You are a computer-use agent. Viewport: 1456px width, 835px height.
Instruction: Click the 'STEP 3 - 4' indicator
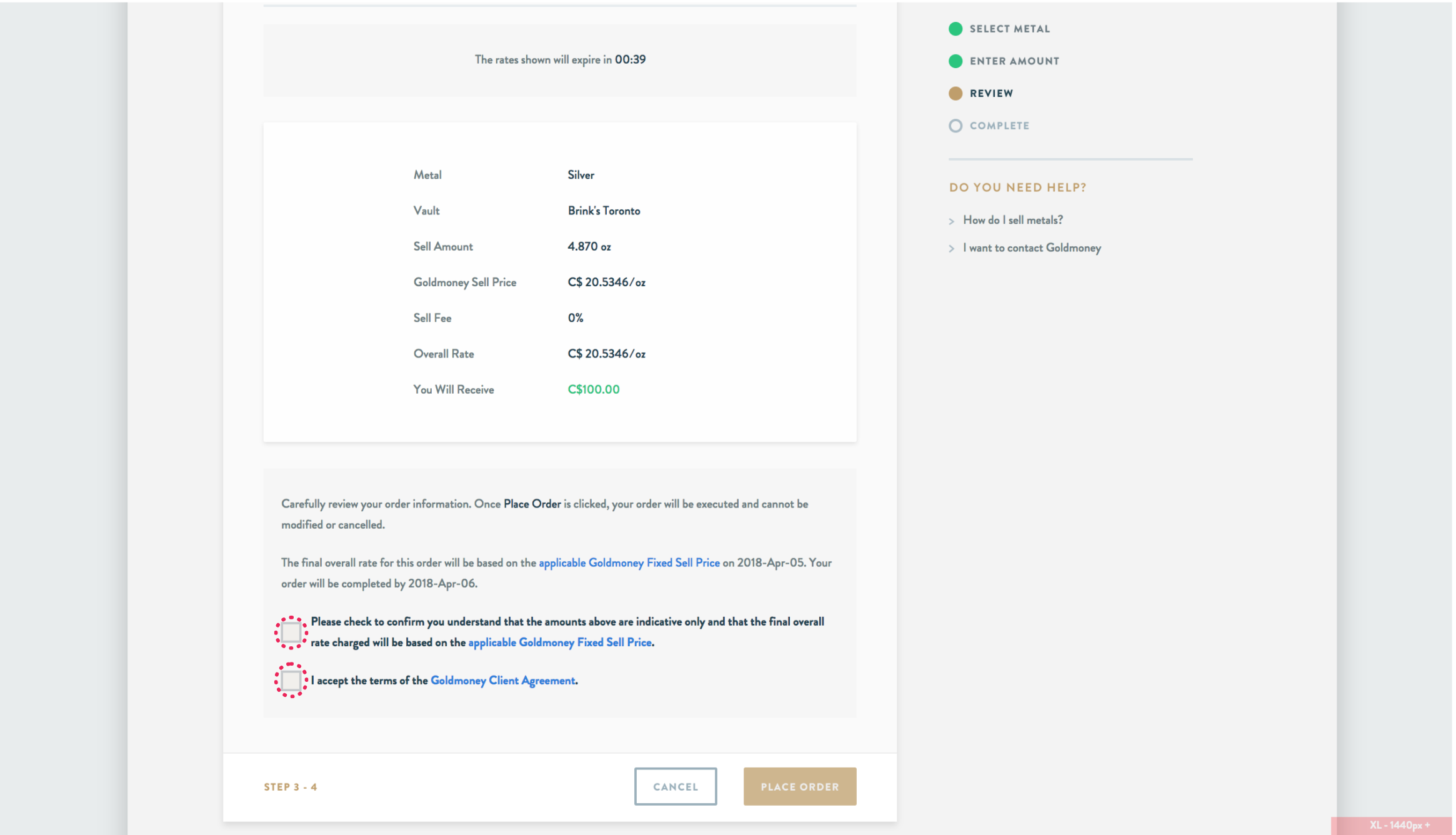coord(291,787)
